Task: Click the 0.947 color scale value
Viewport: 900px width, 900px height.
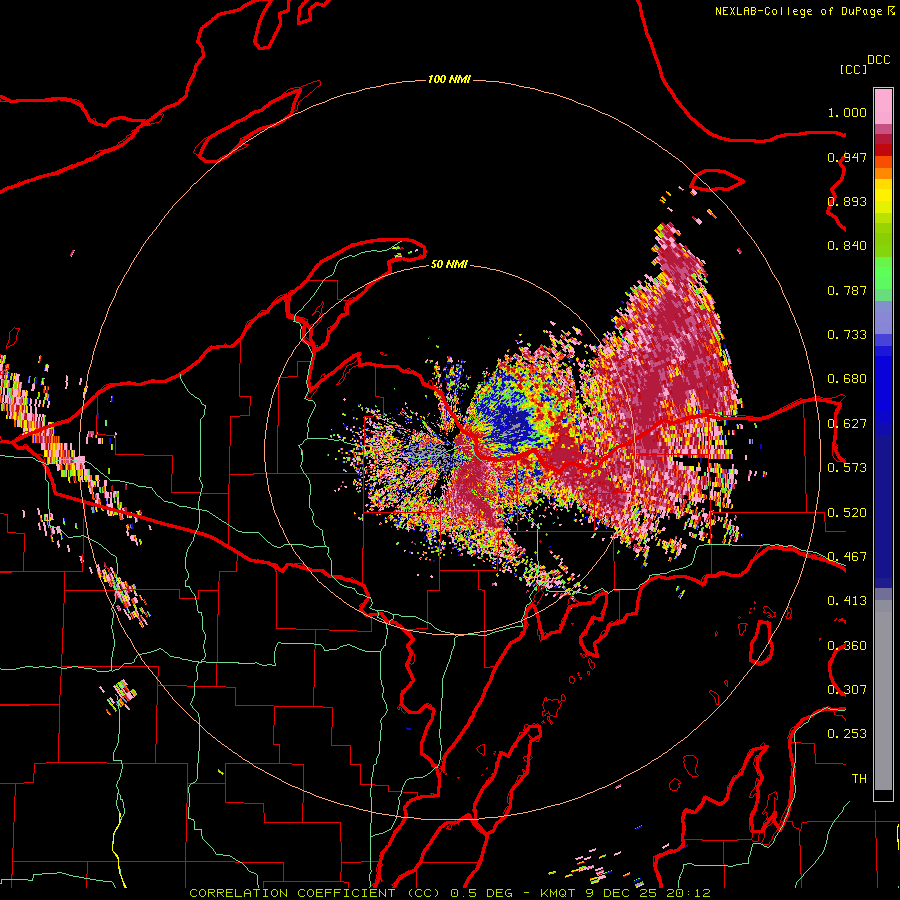Action: [847, 157]
